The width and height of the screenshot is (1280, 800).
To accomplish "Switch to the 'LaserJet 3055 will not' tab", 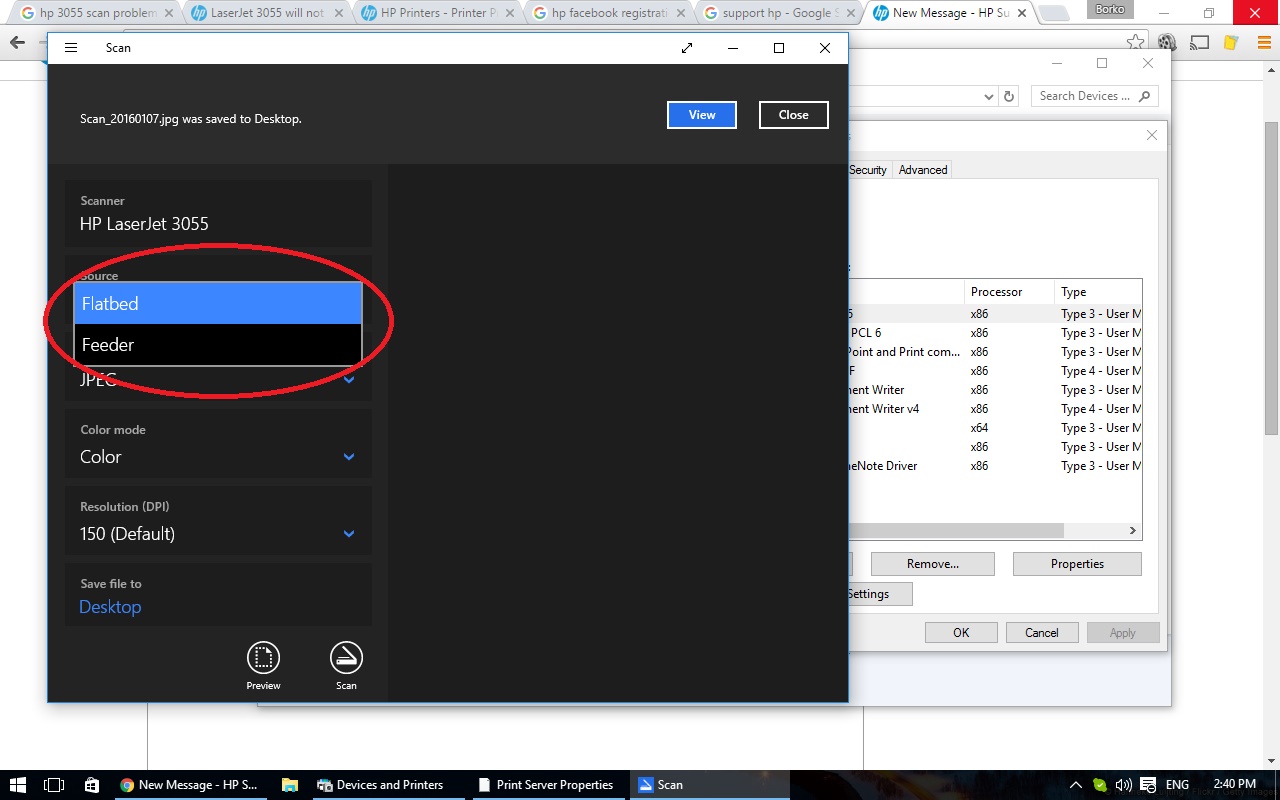I will 268,14.
